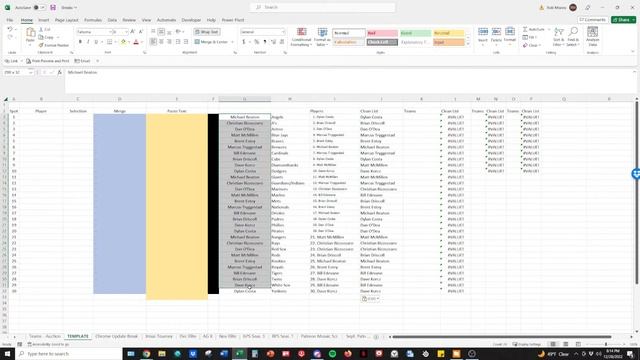Apply the Bad cell style
This screenshot has height=360, width=640.
click(x=382, y=33)
